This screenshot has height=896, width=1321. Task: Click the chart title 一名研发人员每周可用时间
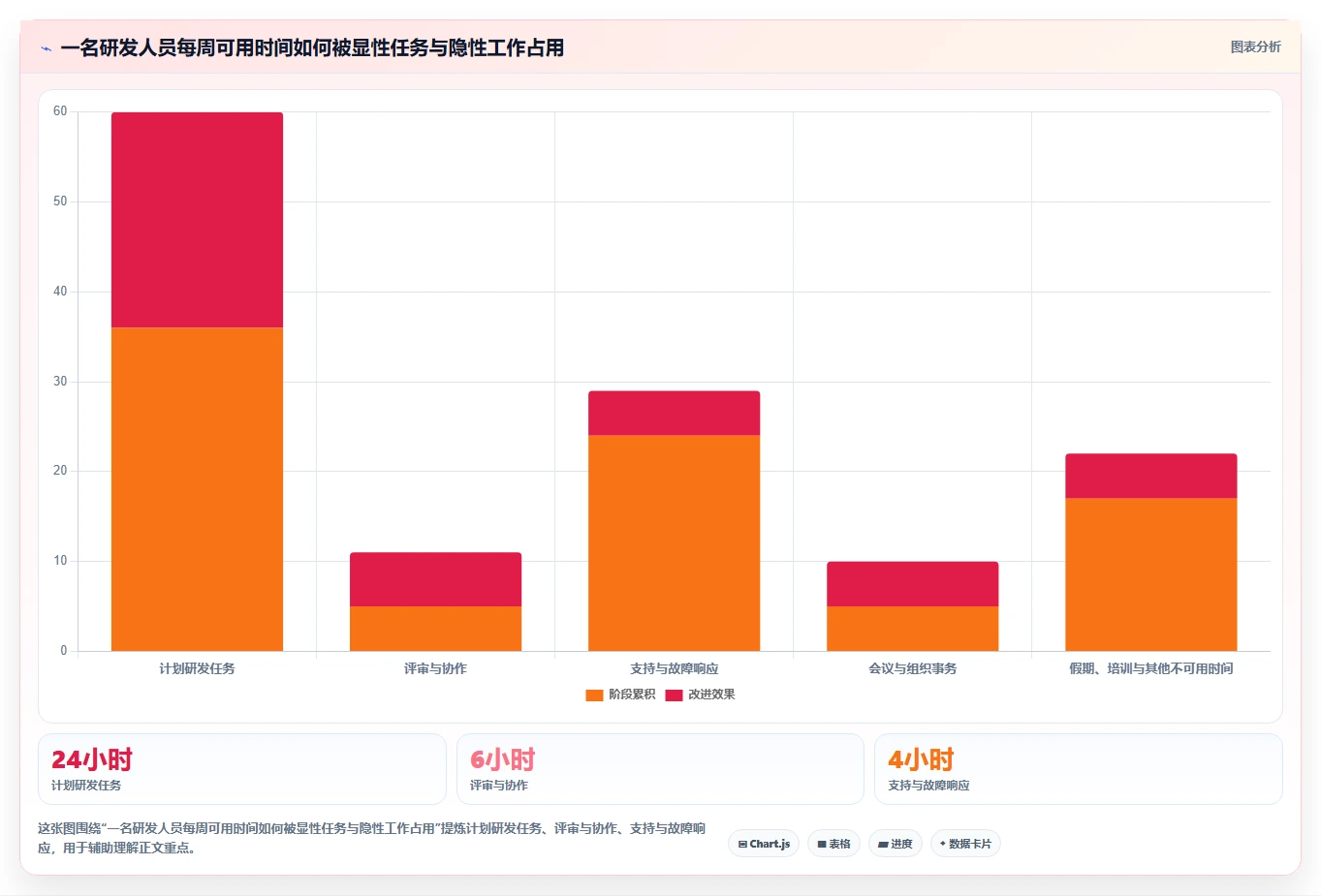click(312, 47)
